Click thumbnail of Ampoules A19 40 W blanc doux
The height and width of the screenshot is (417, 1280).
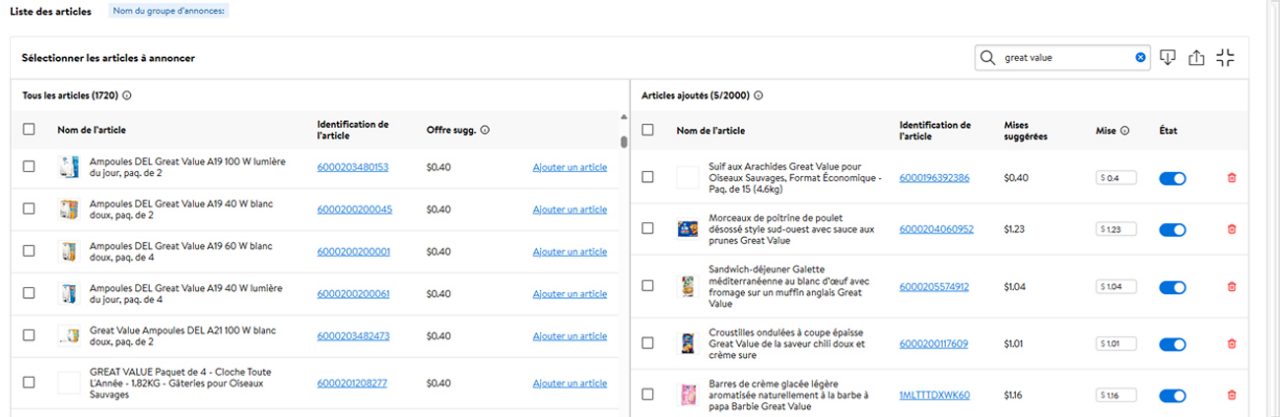pos(68,209)
